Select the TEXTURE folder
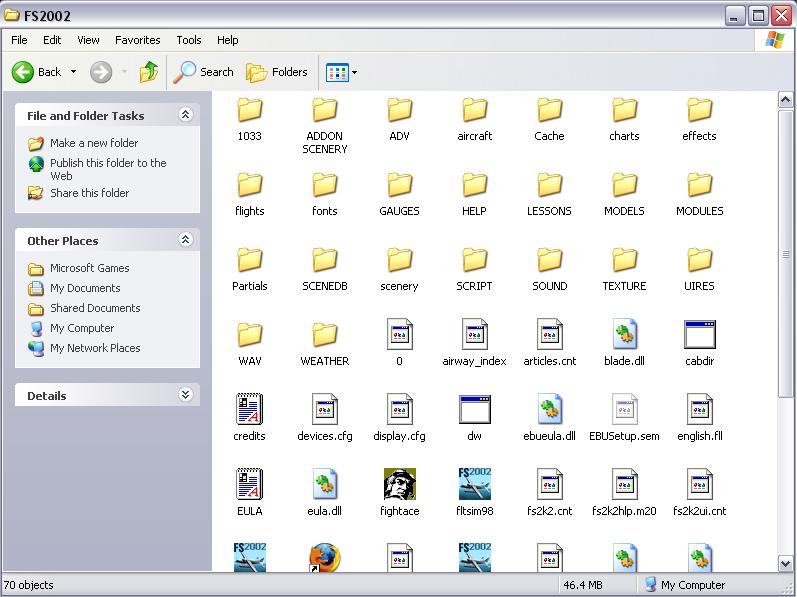 624,270
